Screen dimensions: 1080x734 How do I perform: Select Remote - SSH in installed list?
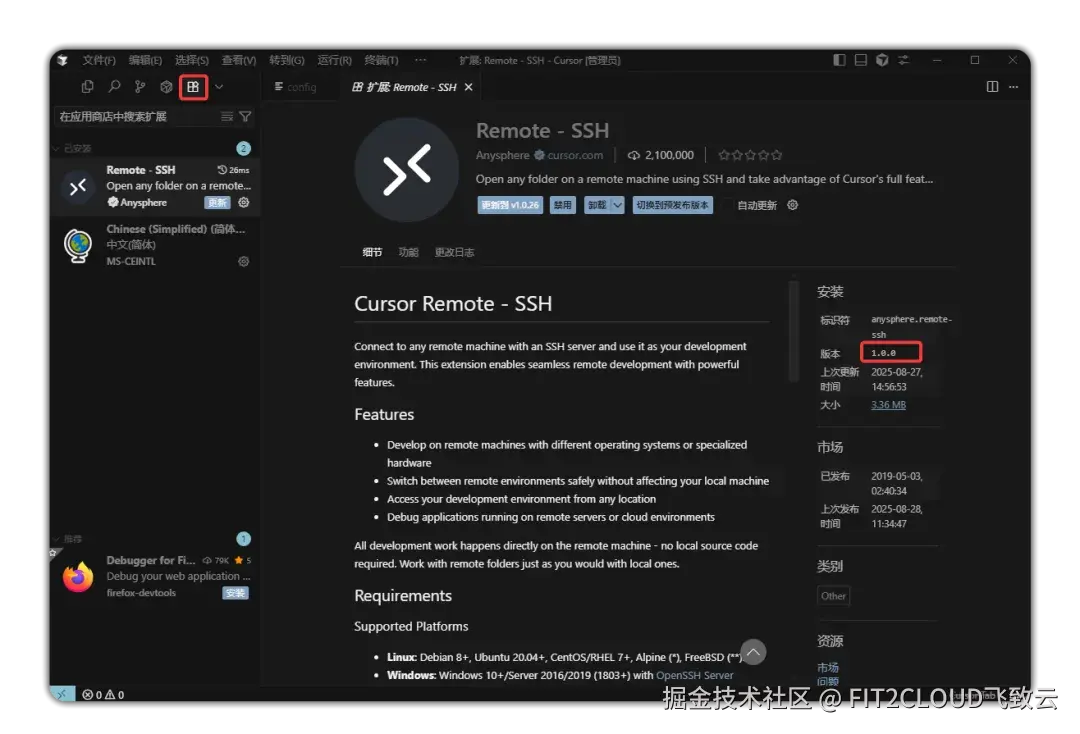click(155, 186)
